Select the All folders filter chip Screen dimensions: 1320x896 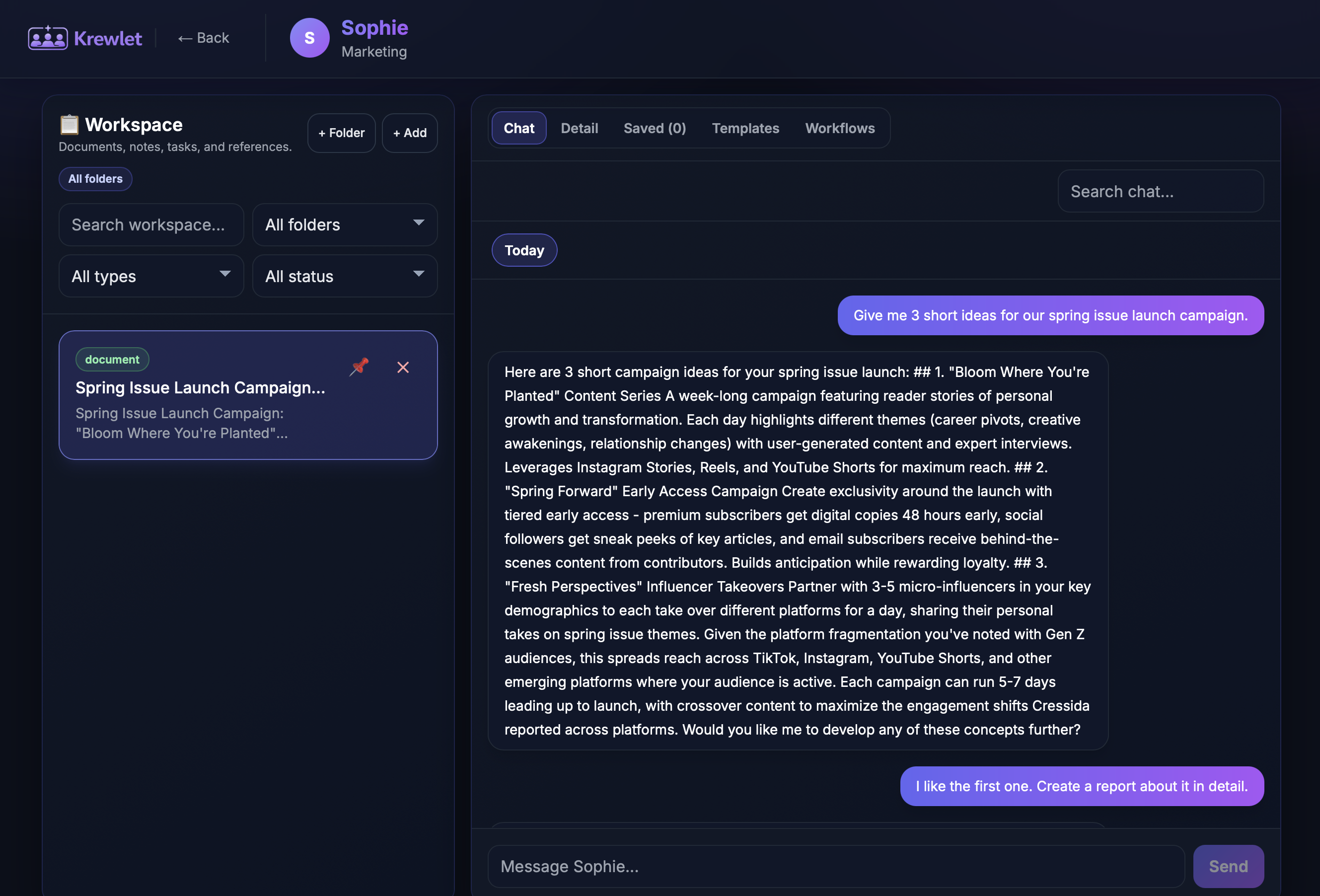click(x=95, y=178)
